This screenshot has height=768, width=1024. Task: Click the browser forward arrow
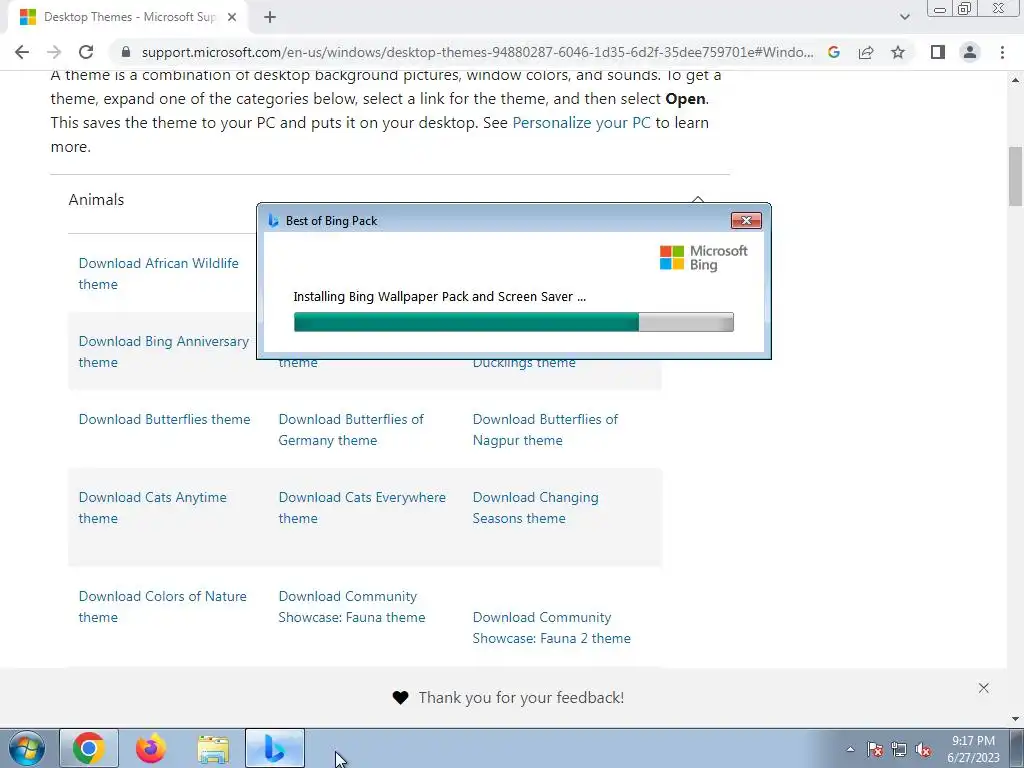[54, 52]
